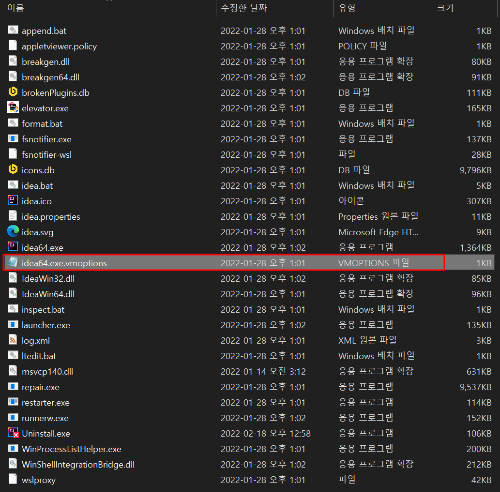The image size is (500, 492).
Task: Select the file name brokenPlugins.db
Action: point(55,93)
